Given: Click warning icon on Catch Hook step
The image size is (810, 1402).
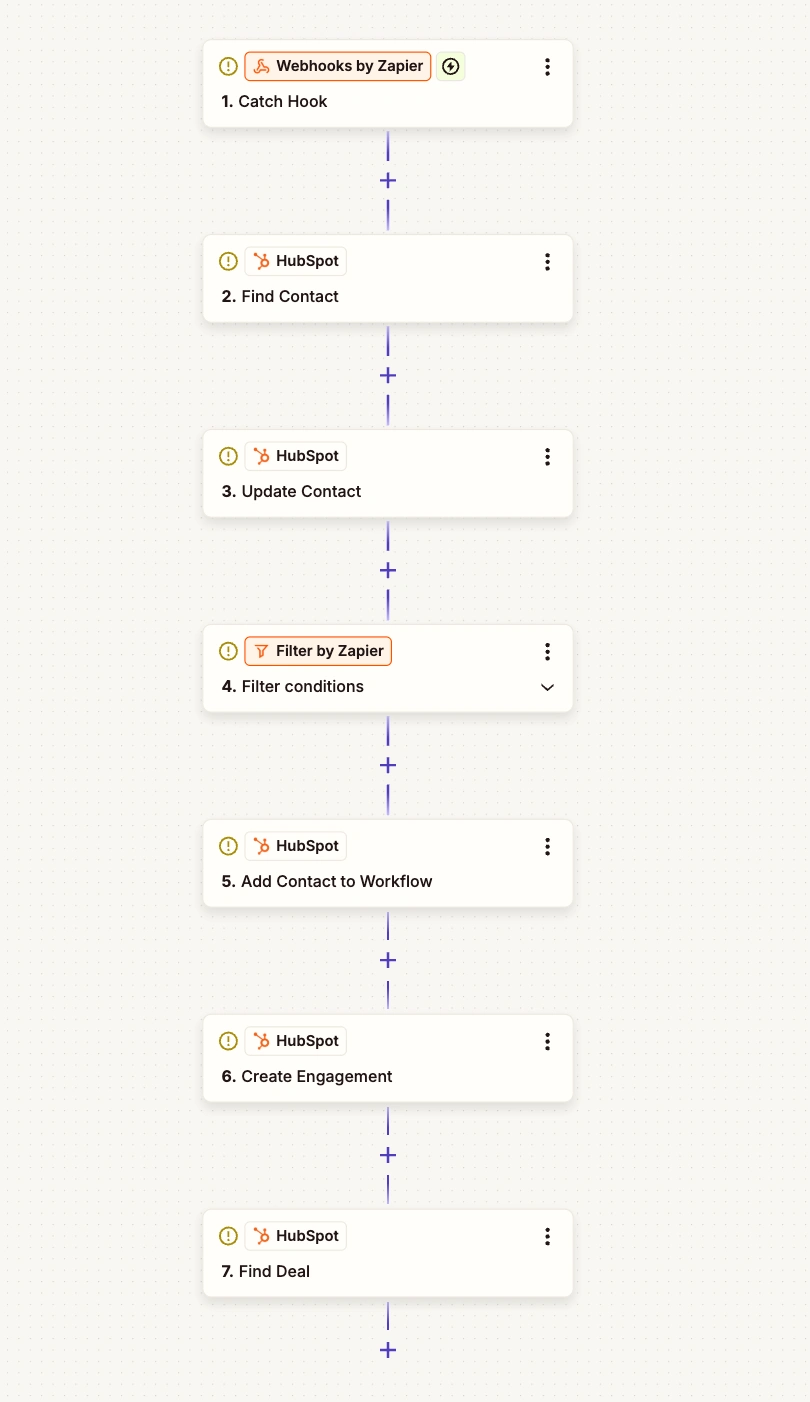Looking at the screenshot, I should coord(228,67).
